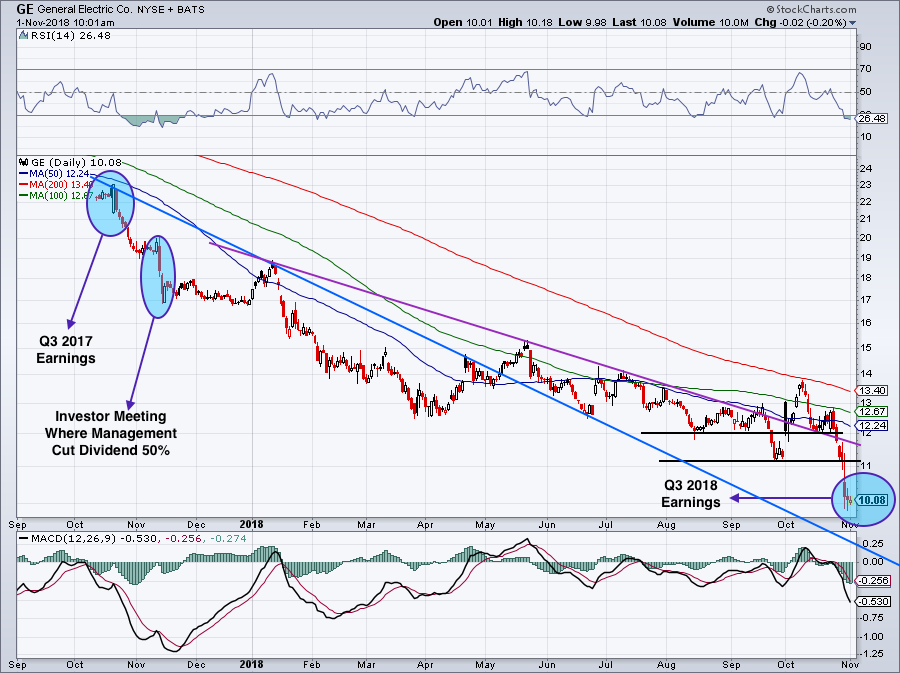Screen dimensions: 900x673
Task: Click the -0.256 tag on the MACD axis
Action: 874,581
